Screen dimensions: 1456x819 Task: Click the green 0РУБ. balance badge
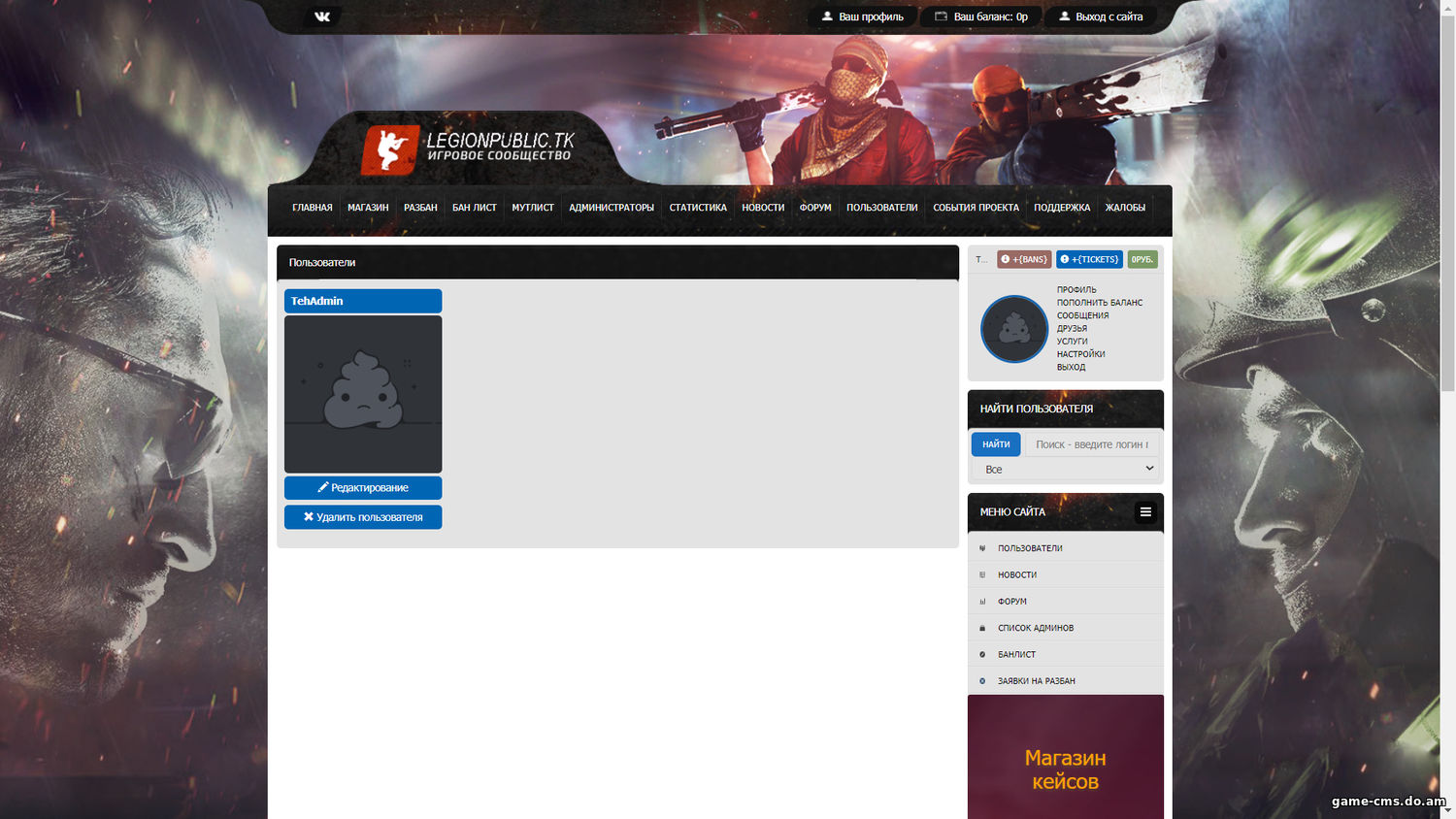[x=1142, y=259]
